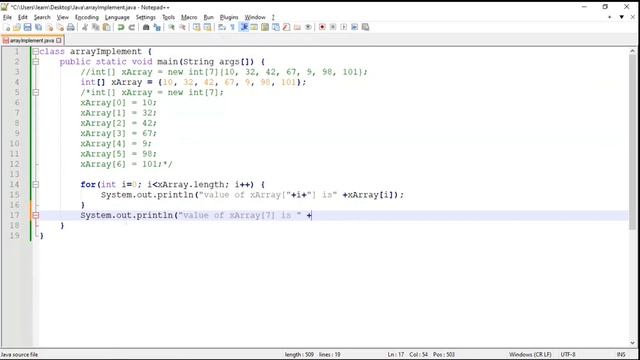Open the Run menu
The image size is (640, 360).
(209, 17)
